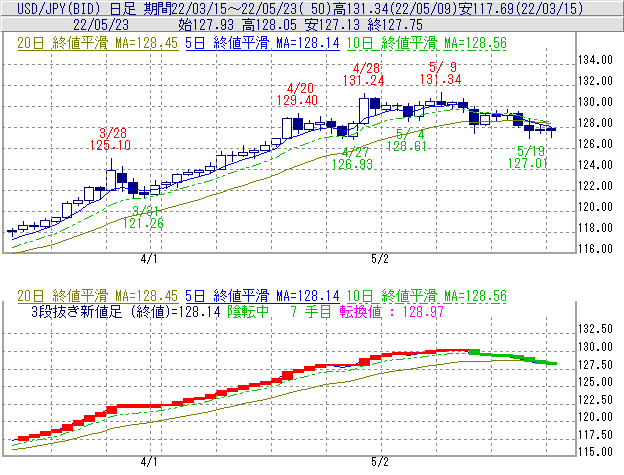This screenshot has width=624, height=475.
Task: Click the first green block in lower chart
Action: (x=474, y=352)
